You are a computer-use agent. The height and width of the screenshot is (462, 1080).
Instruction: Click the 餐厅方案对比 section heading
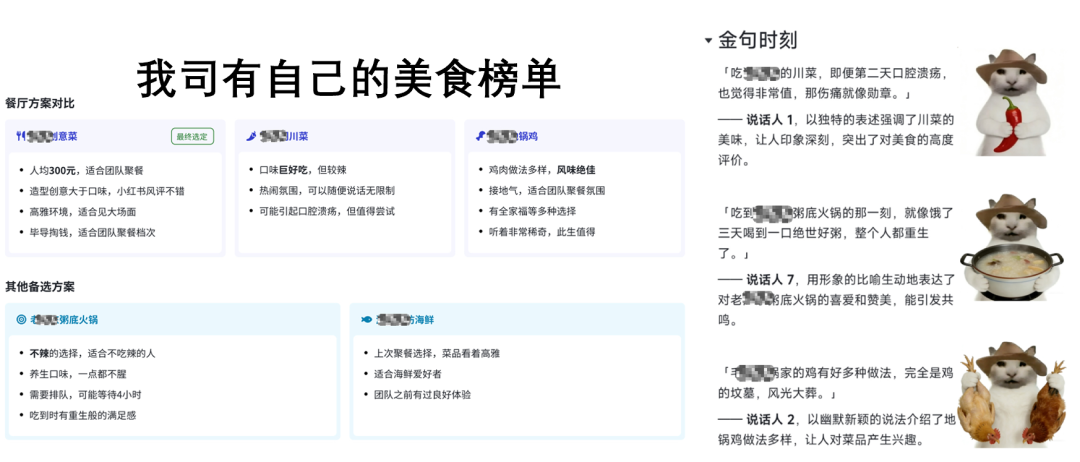click(40, 103)
